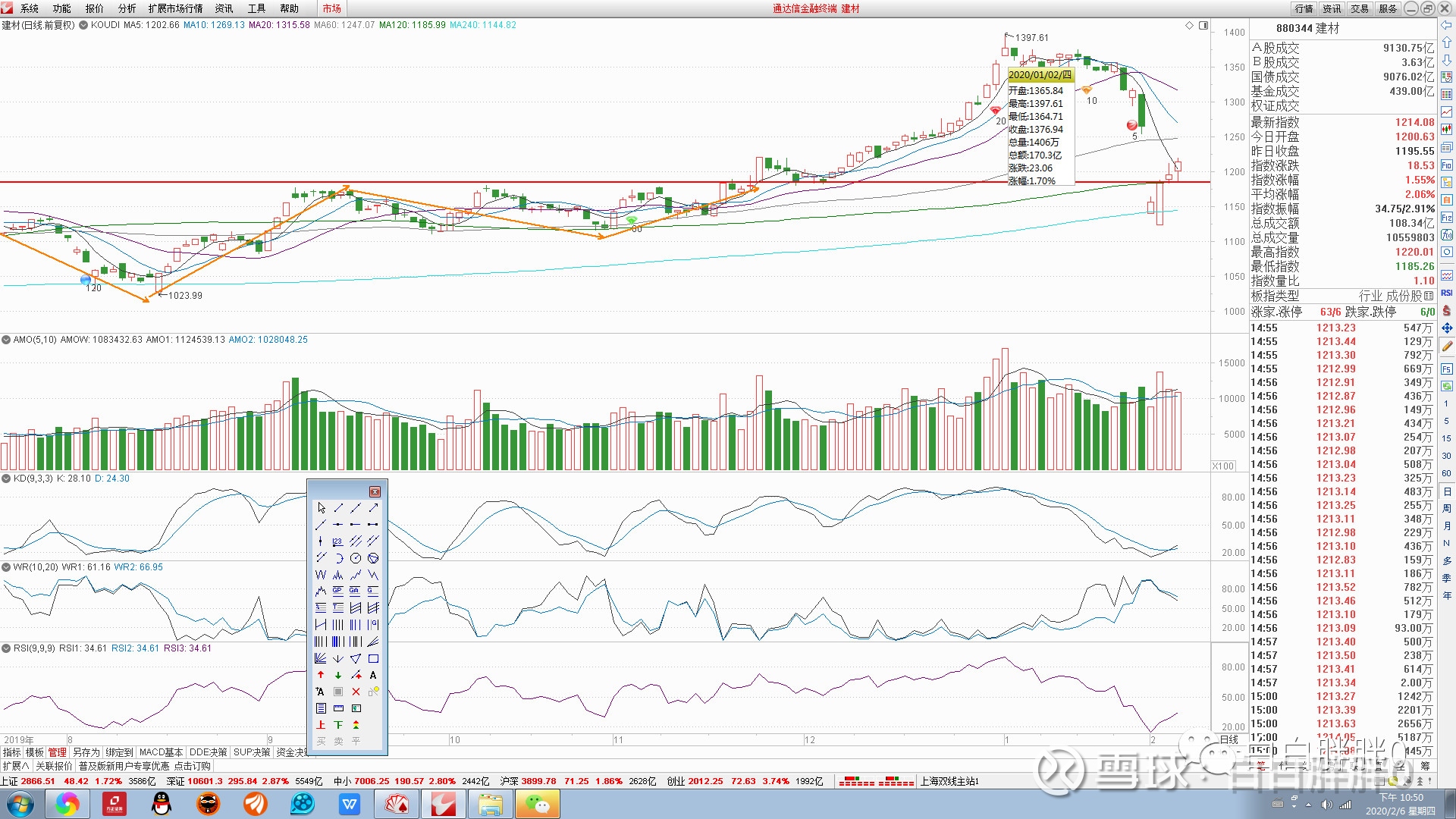Click the back arrow sidebar icon

click(1447, 25)
